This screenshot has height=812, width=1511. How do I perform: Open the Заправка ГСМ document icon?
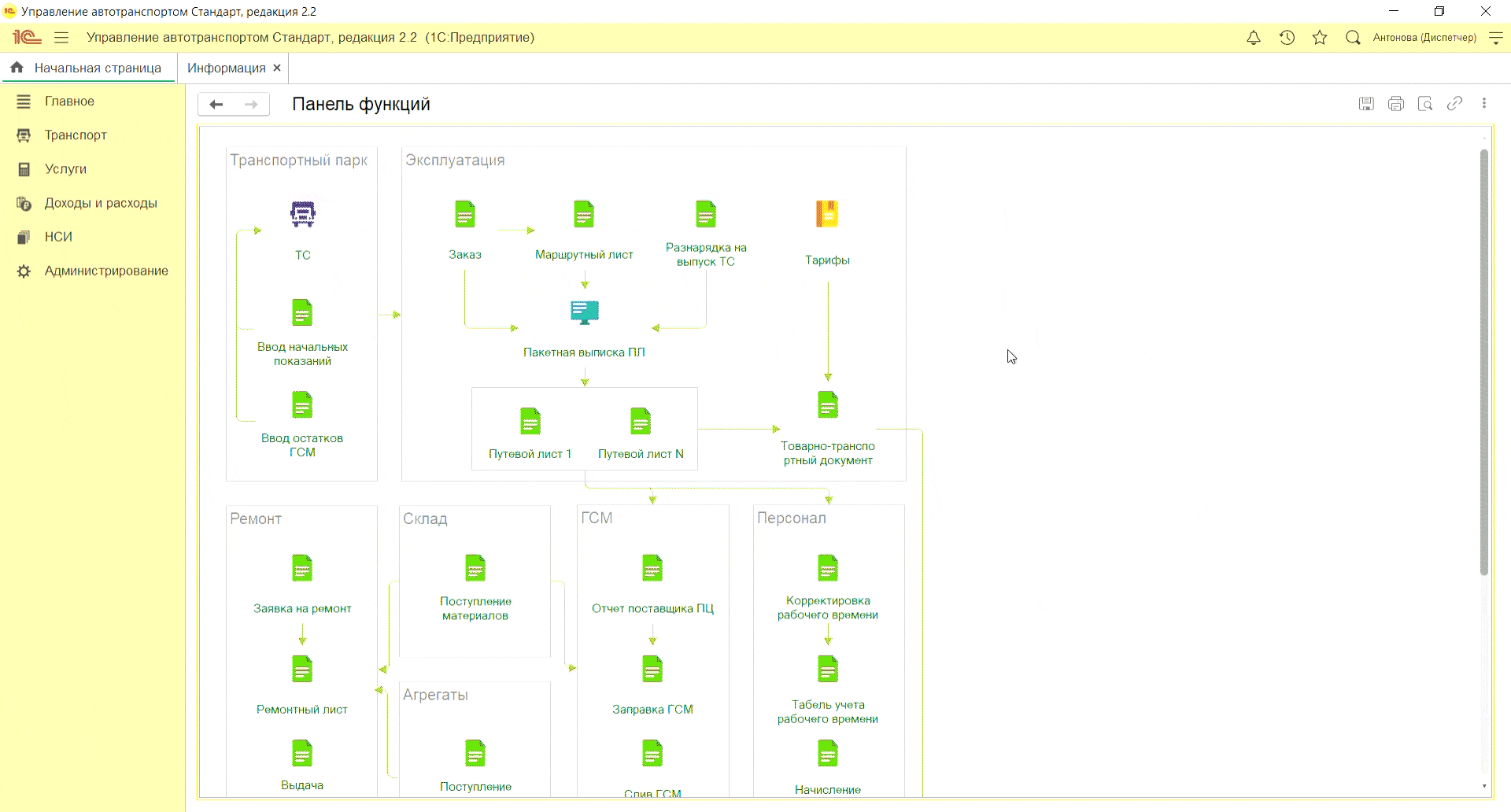(652, 669)
